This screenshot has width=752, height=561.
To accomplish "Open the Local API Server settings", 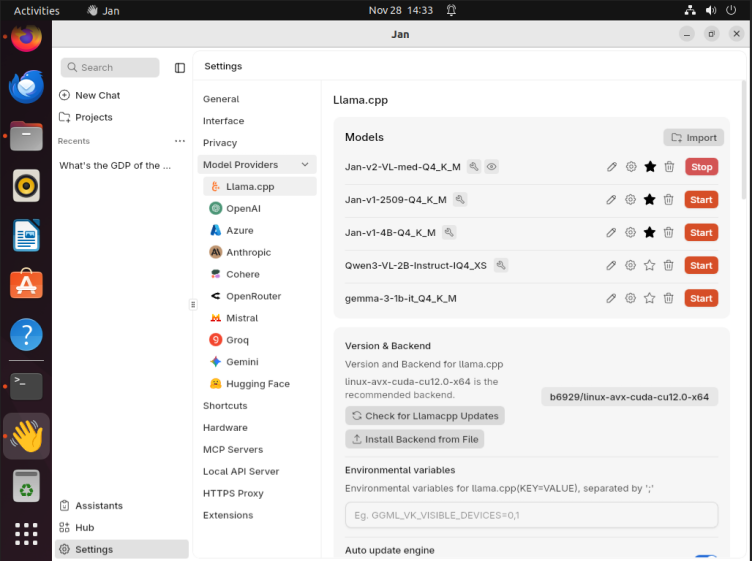I will pyautogui.click(x=241, y=471).
